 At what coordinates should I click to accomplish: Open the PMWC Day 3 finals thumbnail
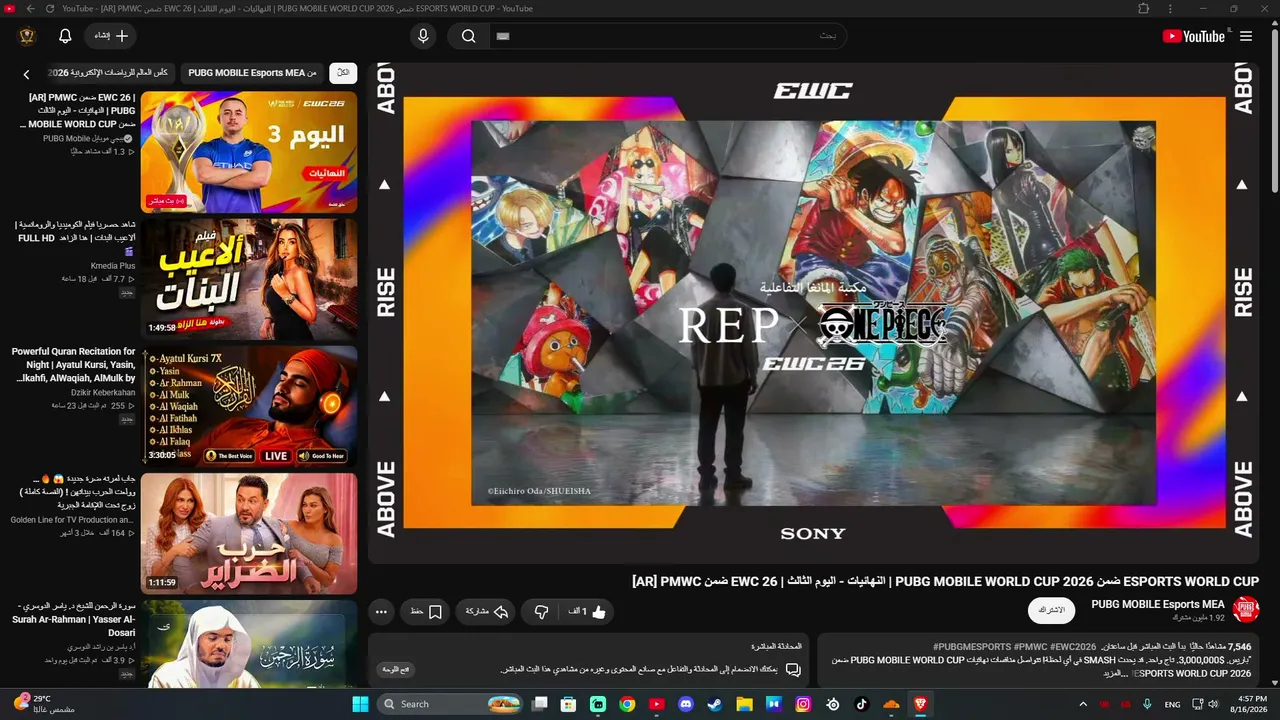click(x=249, y=152)
